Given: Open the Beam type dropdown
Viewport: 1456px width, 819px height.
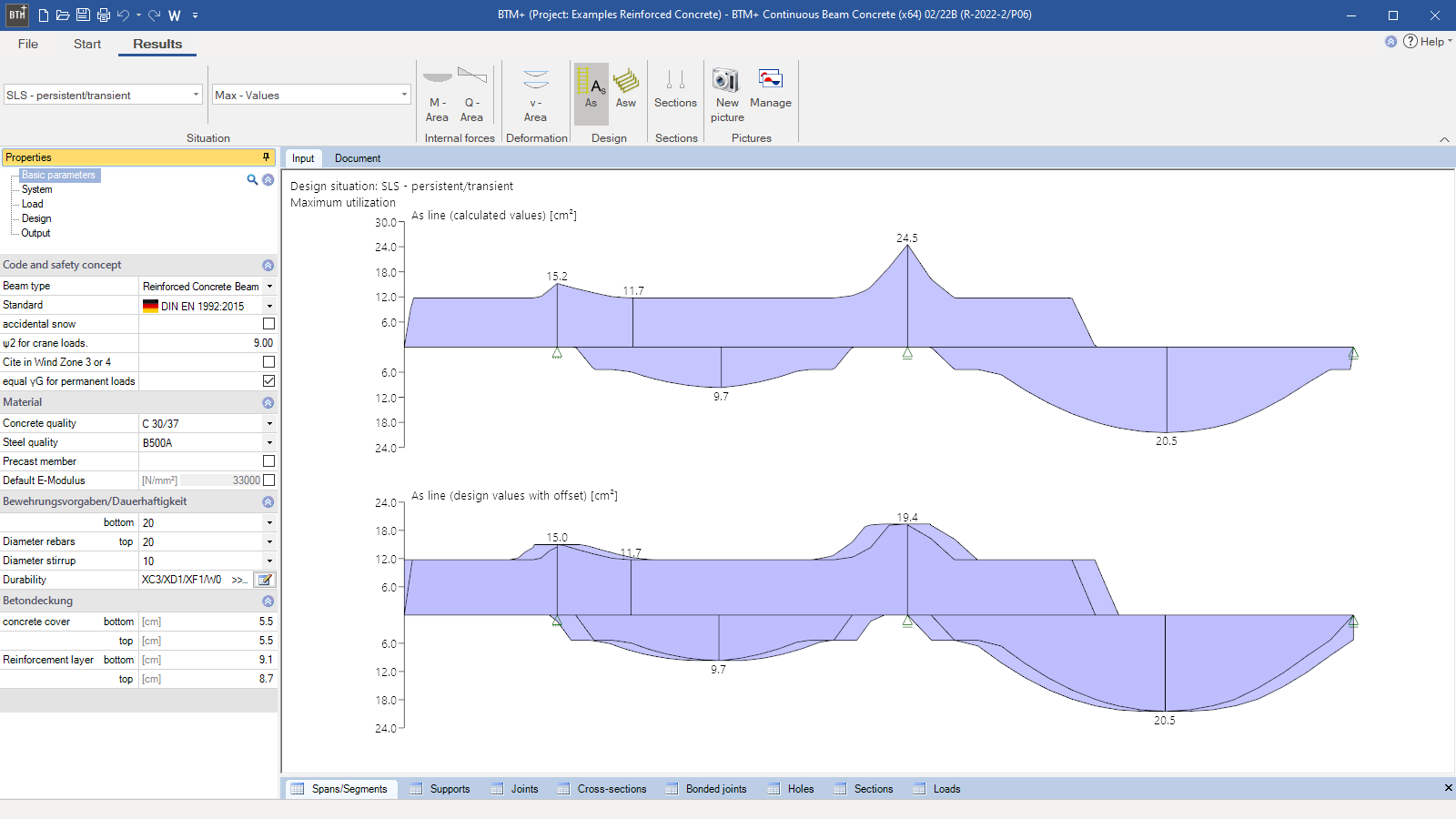Looking at the screenshot, I should [x=269, y=286].
